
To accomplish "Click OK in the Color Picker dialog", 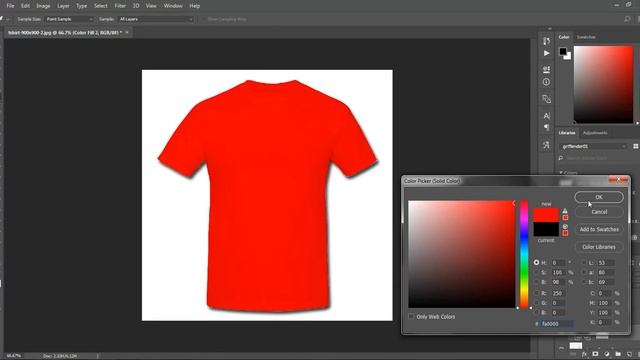I will [599, 197].
